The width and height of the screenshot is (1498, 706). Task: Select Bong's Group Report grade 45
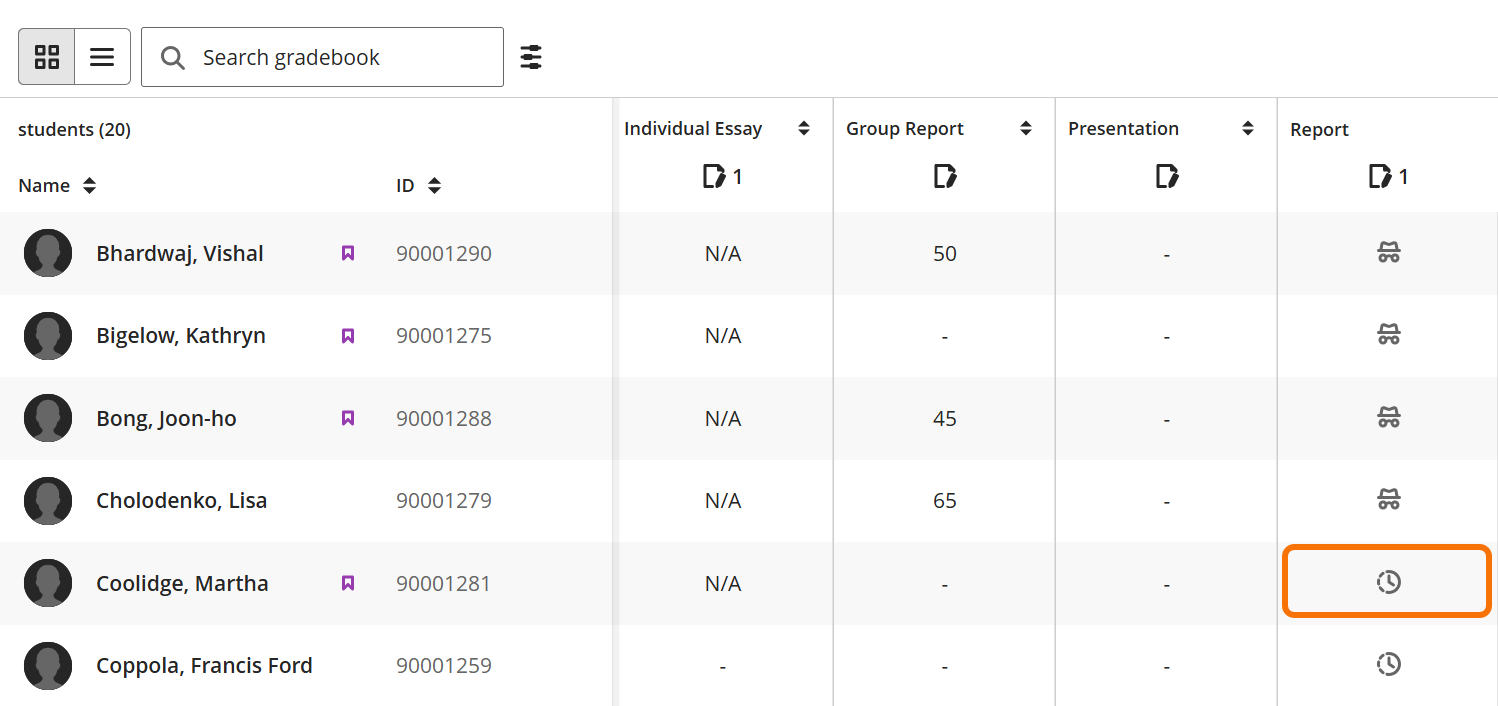(945, 419)
